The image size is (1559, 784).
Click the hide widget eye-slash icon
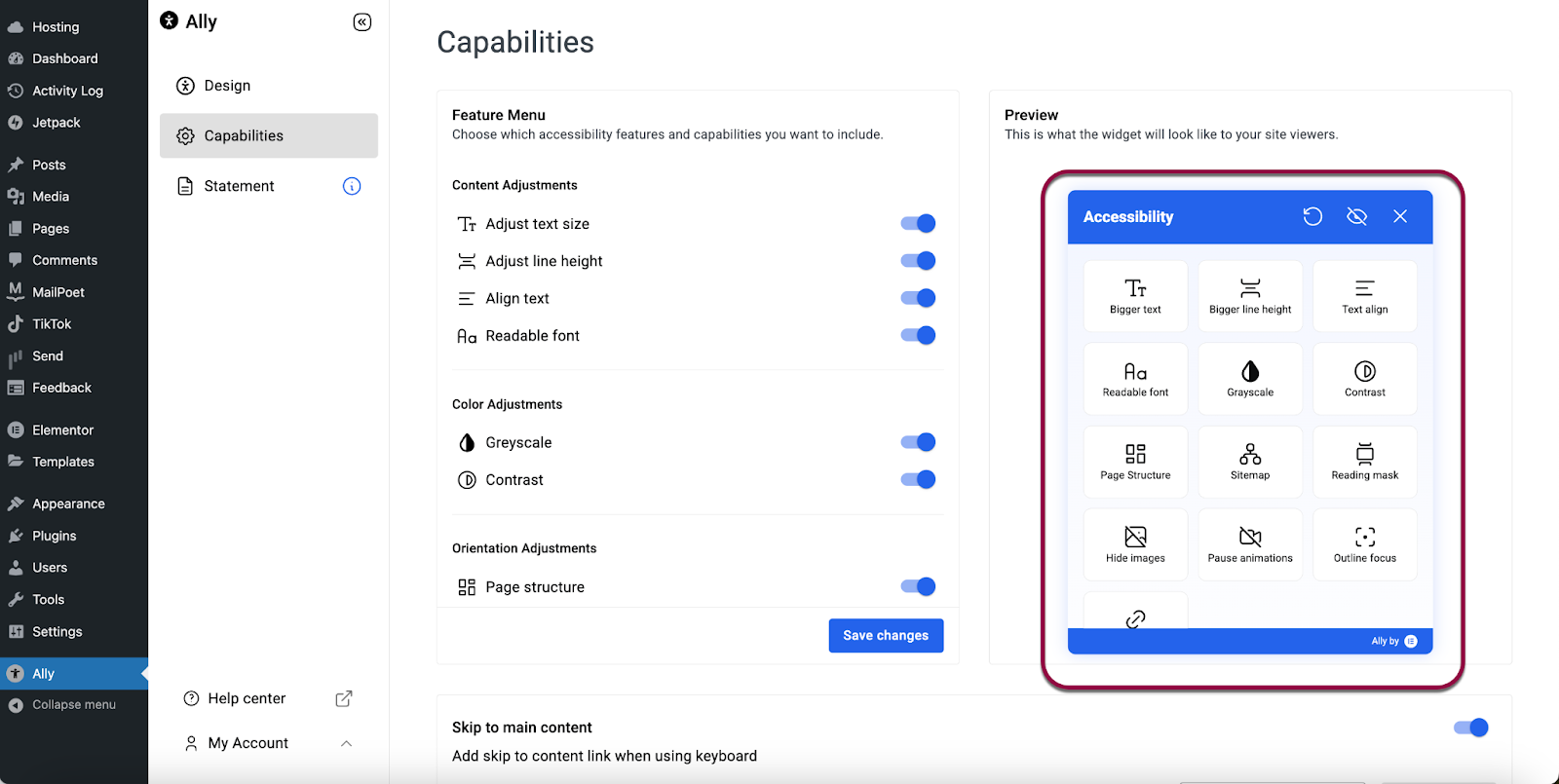1356,216
